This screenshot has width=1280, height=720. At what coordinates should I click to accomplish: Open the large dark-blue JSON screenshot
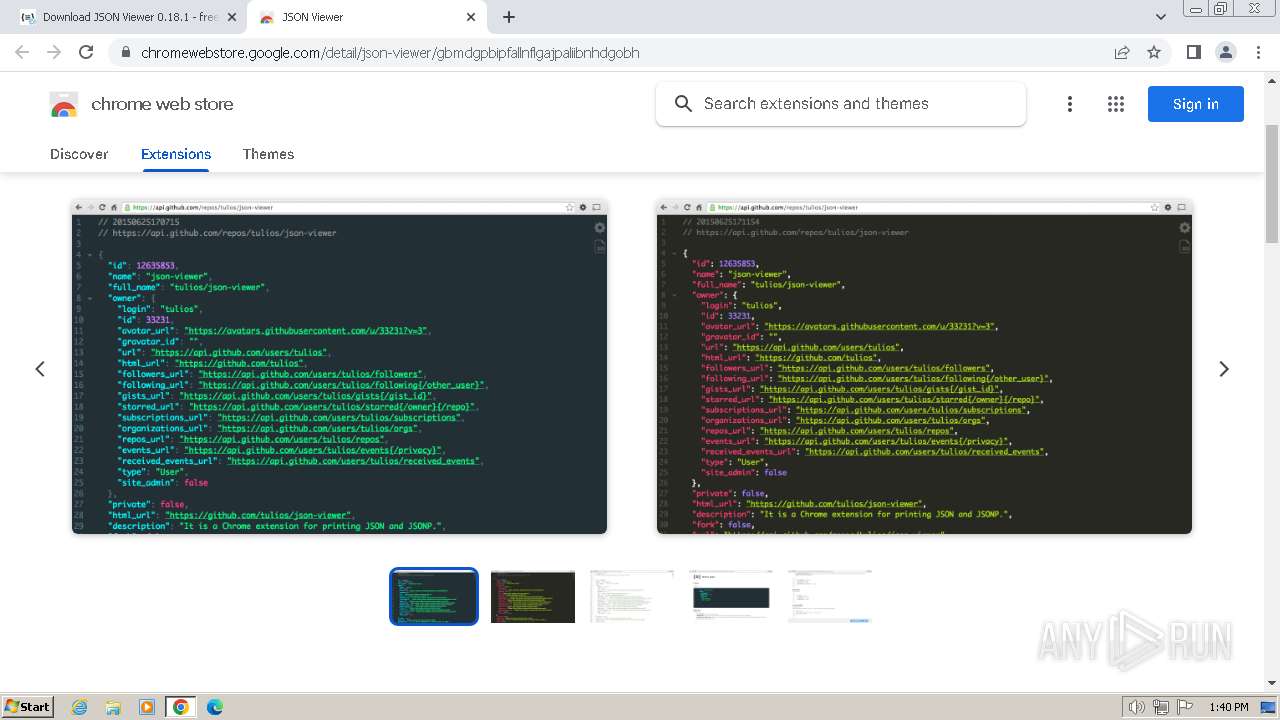pyautogui.click(x=339, y=367)
